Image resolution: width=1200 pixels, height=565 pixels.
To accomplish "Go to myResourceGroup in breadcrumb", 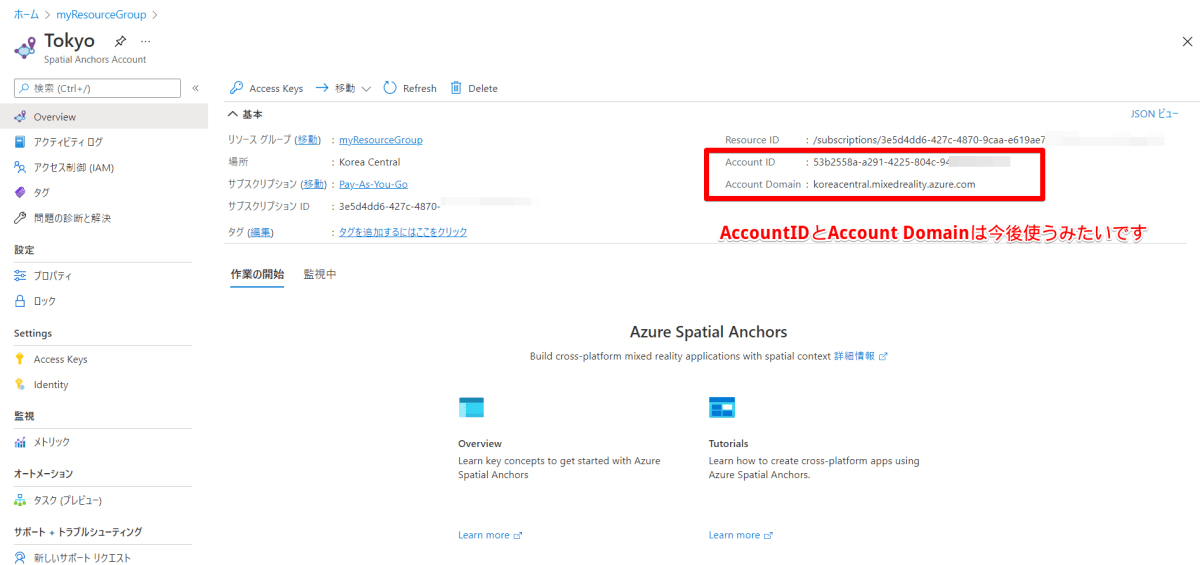I will [x=101, y=15].
